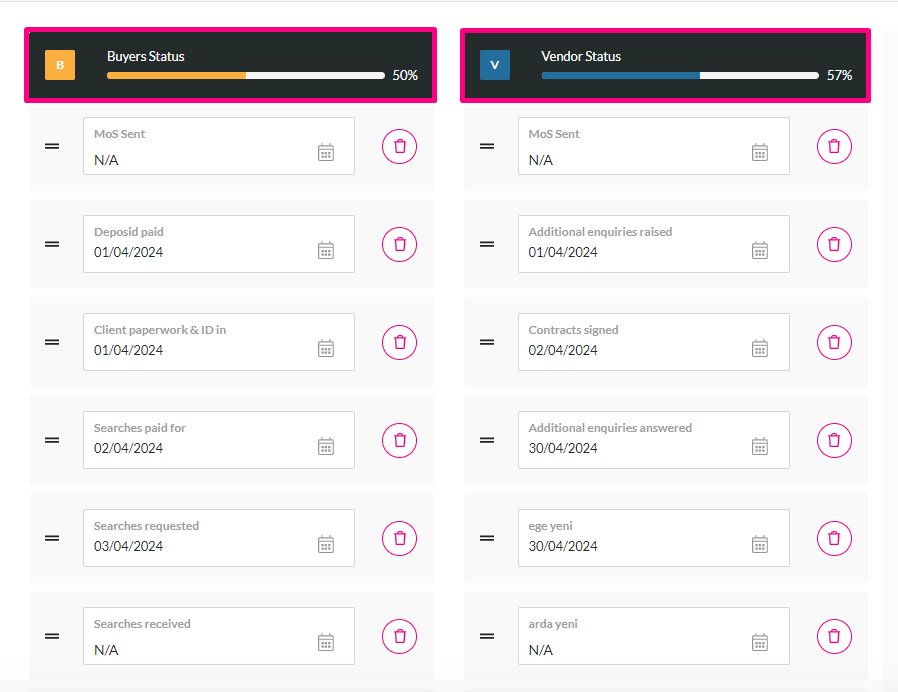Image resolution: width=898 pixels, height=692 pixels.
Task: Click the Buyers Status progress bar
Action: pos(246,76)
